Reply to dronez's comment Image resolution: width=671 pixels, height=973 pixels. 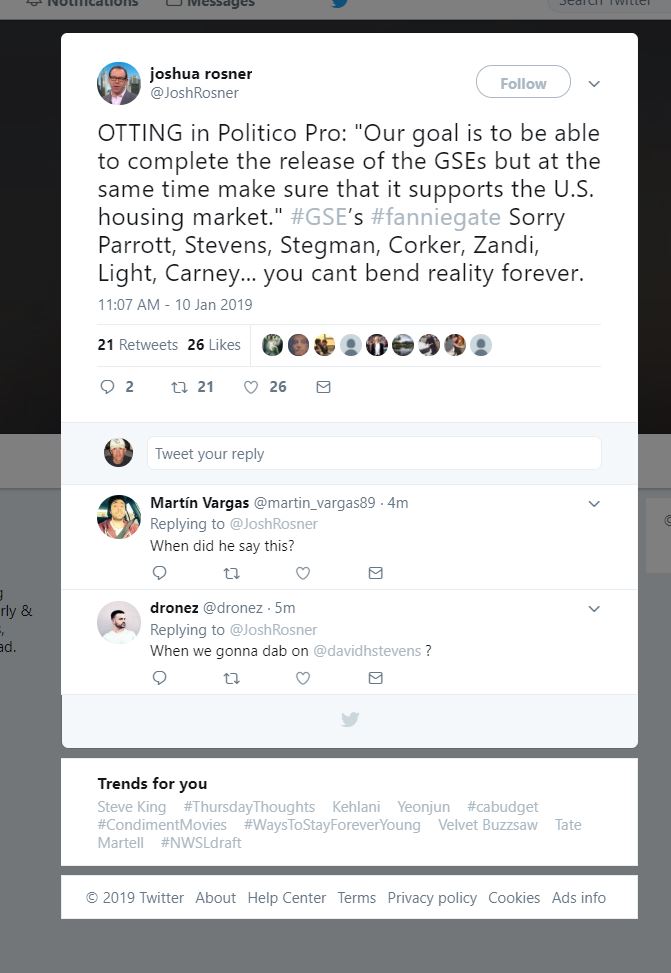coord(159,677)
